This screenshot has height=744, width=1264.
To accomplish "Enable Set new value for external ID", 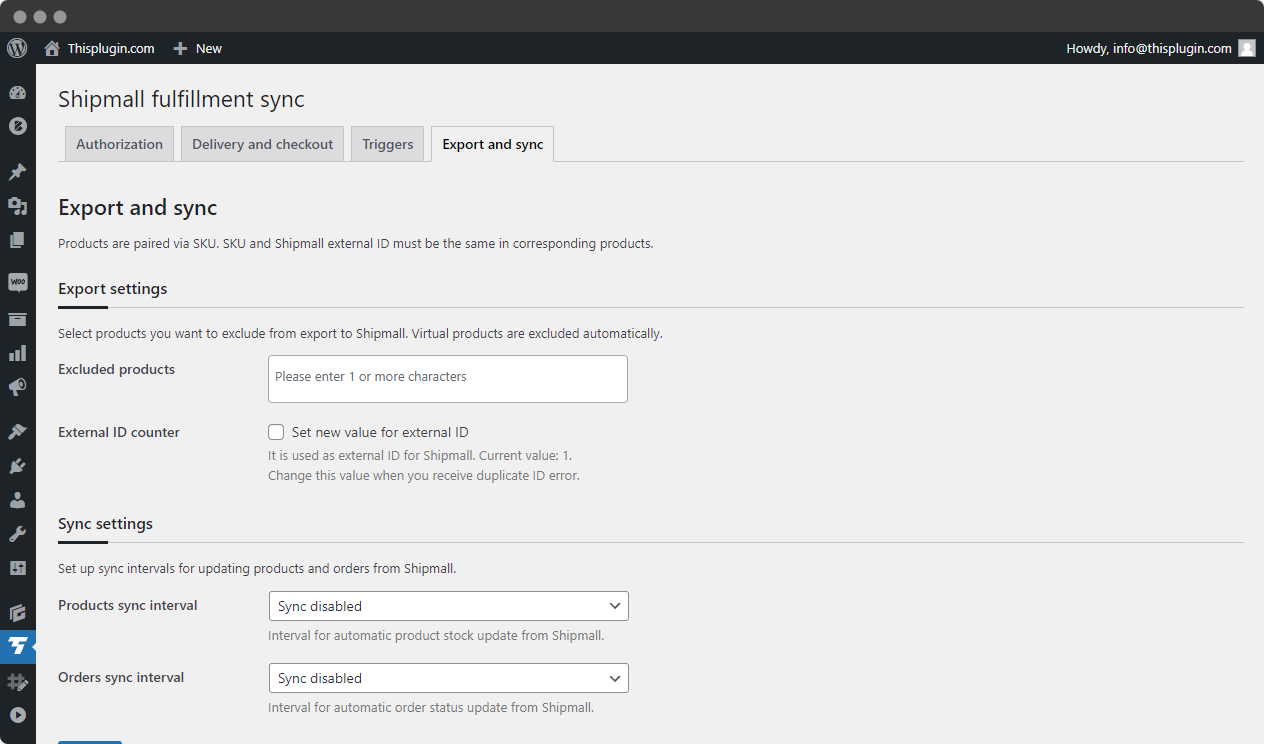I will click(x=276, y=432).
